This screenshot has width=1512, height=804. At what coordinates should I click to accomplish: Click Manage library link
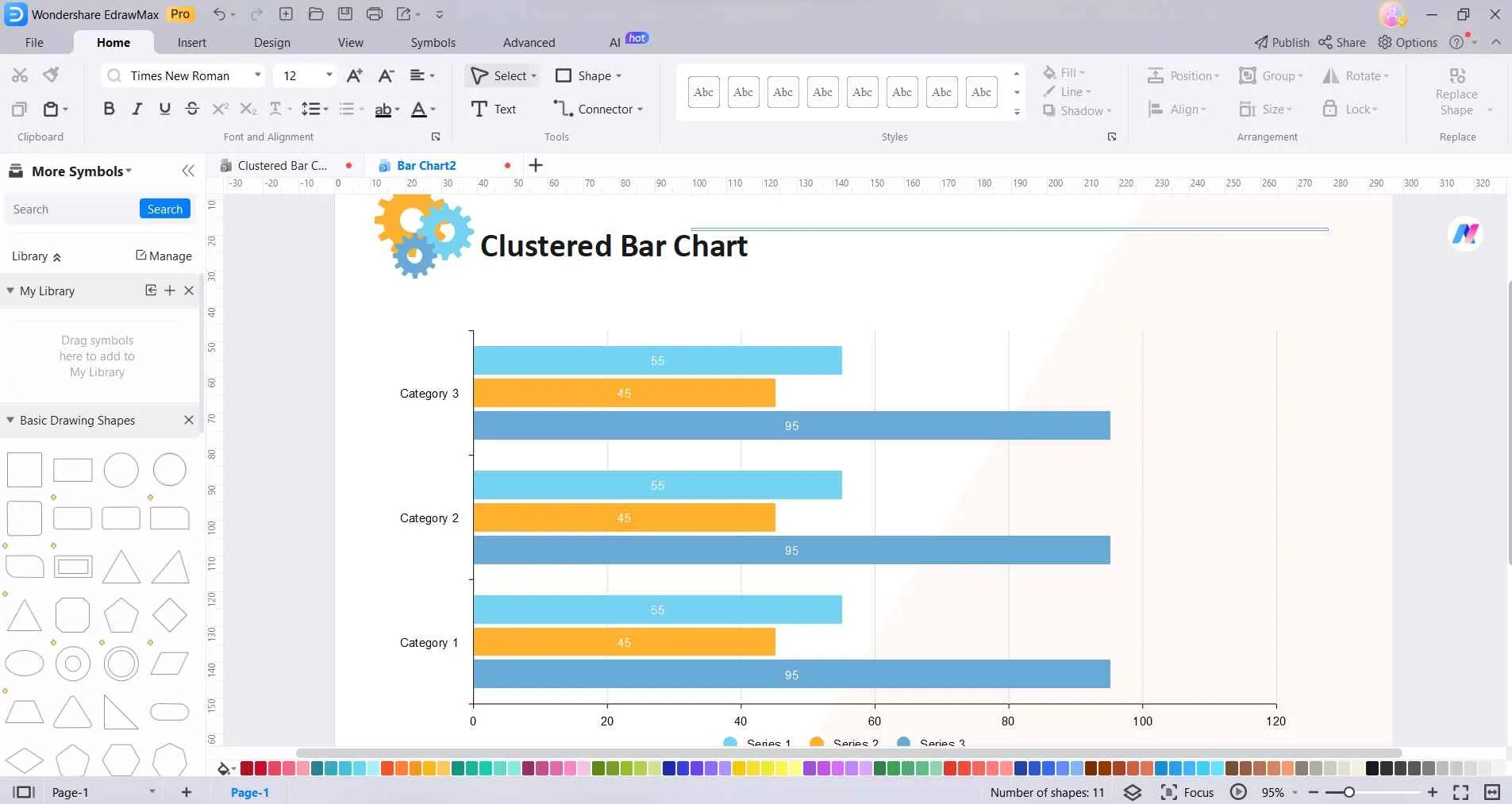pos(164,256)
